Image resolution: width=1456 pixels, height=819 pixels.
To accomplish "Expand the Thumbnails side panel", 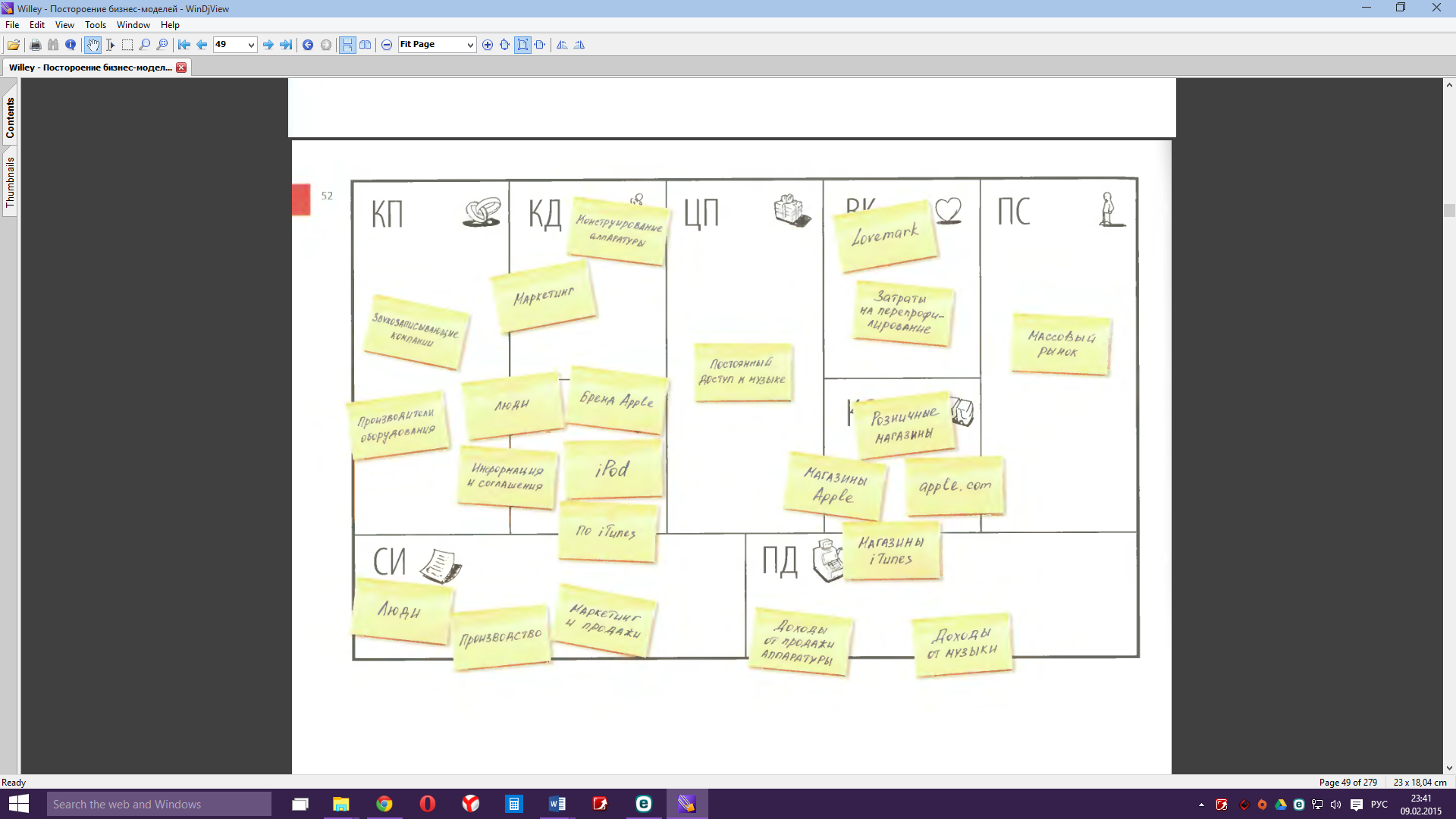I will 10,182.
